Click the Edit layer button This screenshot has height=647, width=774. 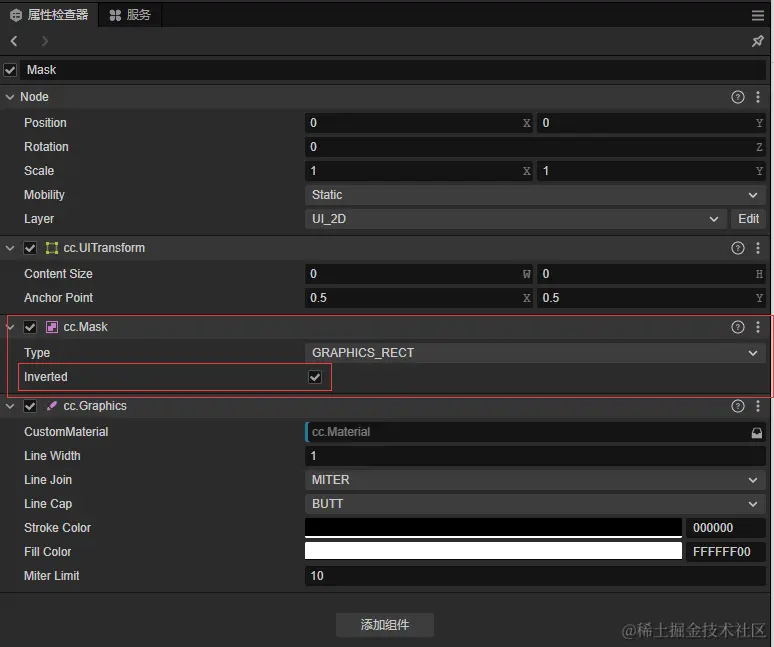coord(748,219)
